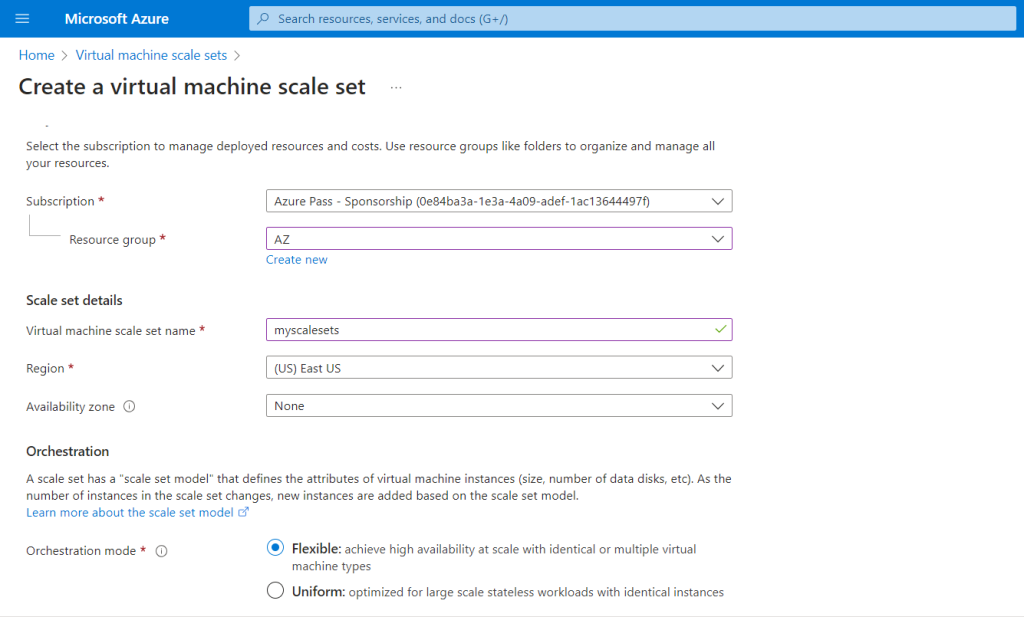This screenshot has height=617, width=1024.
Task: Click the Orchestration mode info icon
Action: coord(161,551)
